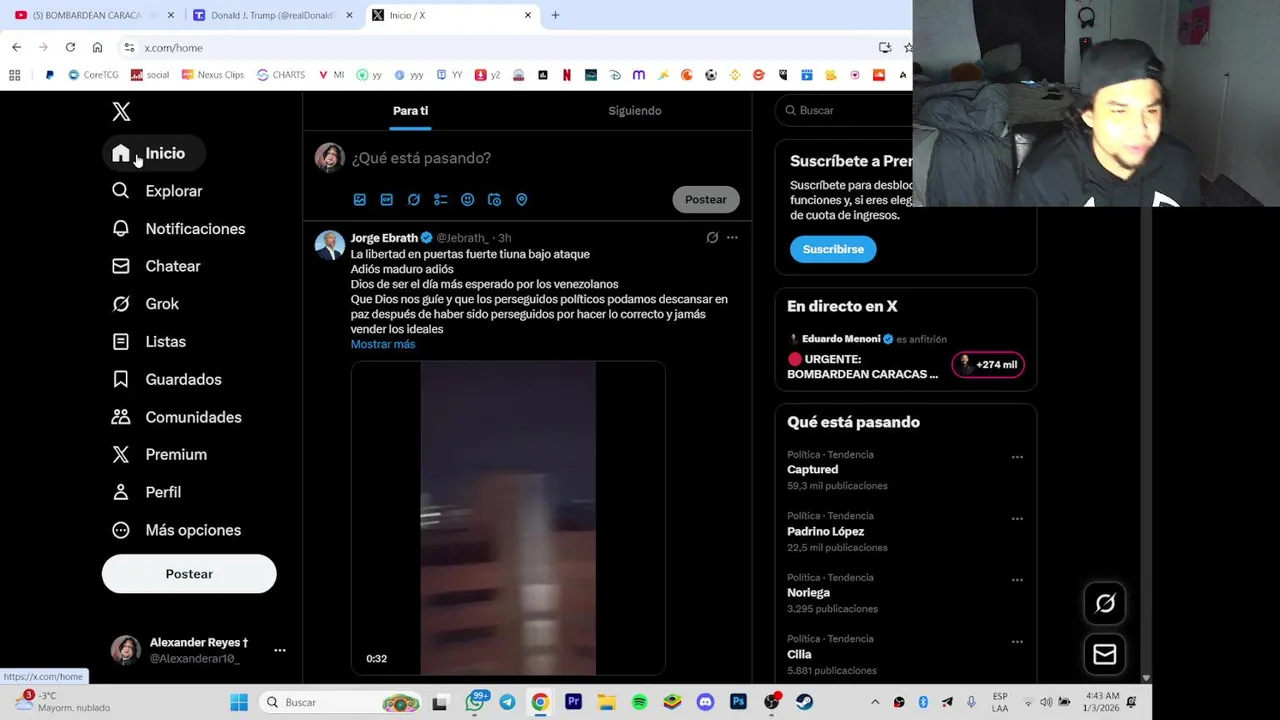Click the ¿Qué está pasando? text field
Screen dimensions: 1280x720
click(x=421, y=158)
